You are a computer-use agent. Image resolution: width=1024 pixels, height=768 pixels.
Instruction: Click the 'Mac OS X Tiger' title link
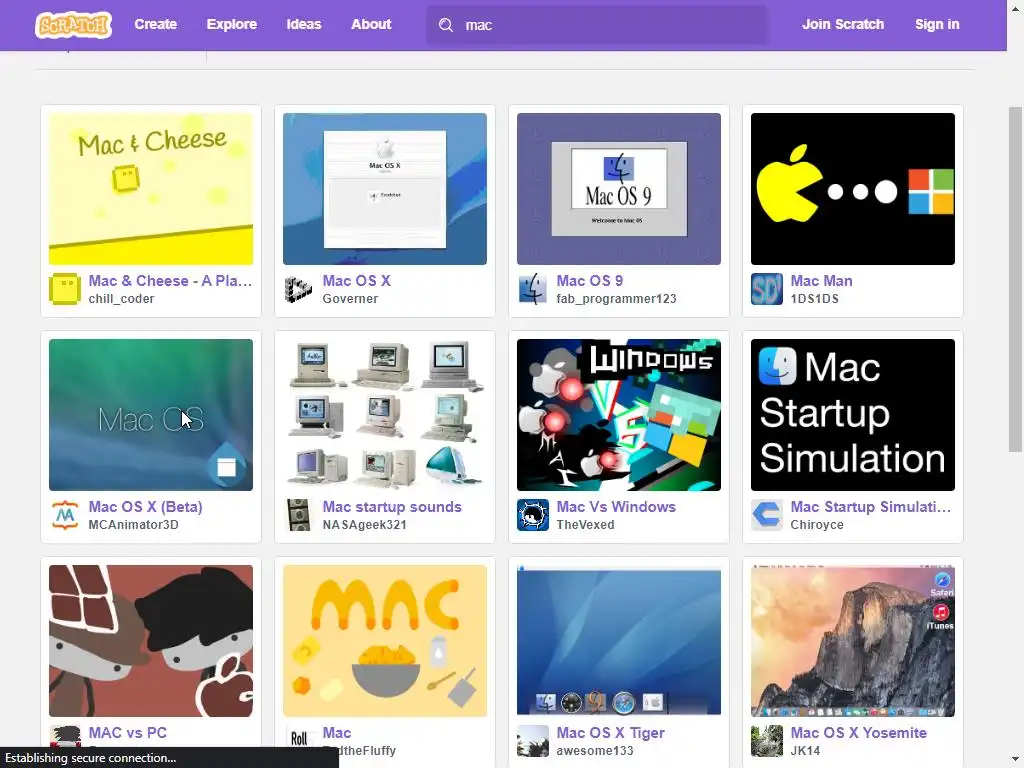(x=611, y=733)
